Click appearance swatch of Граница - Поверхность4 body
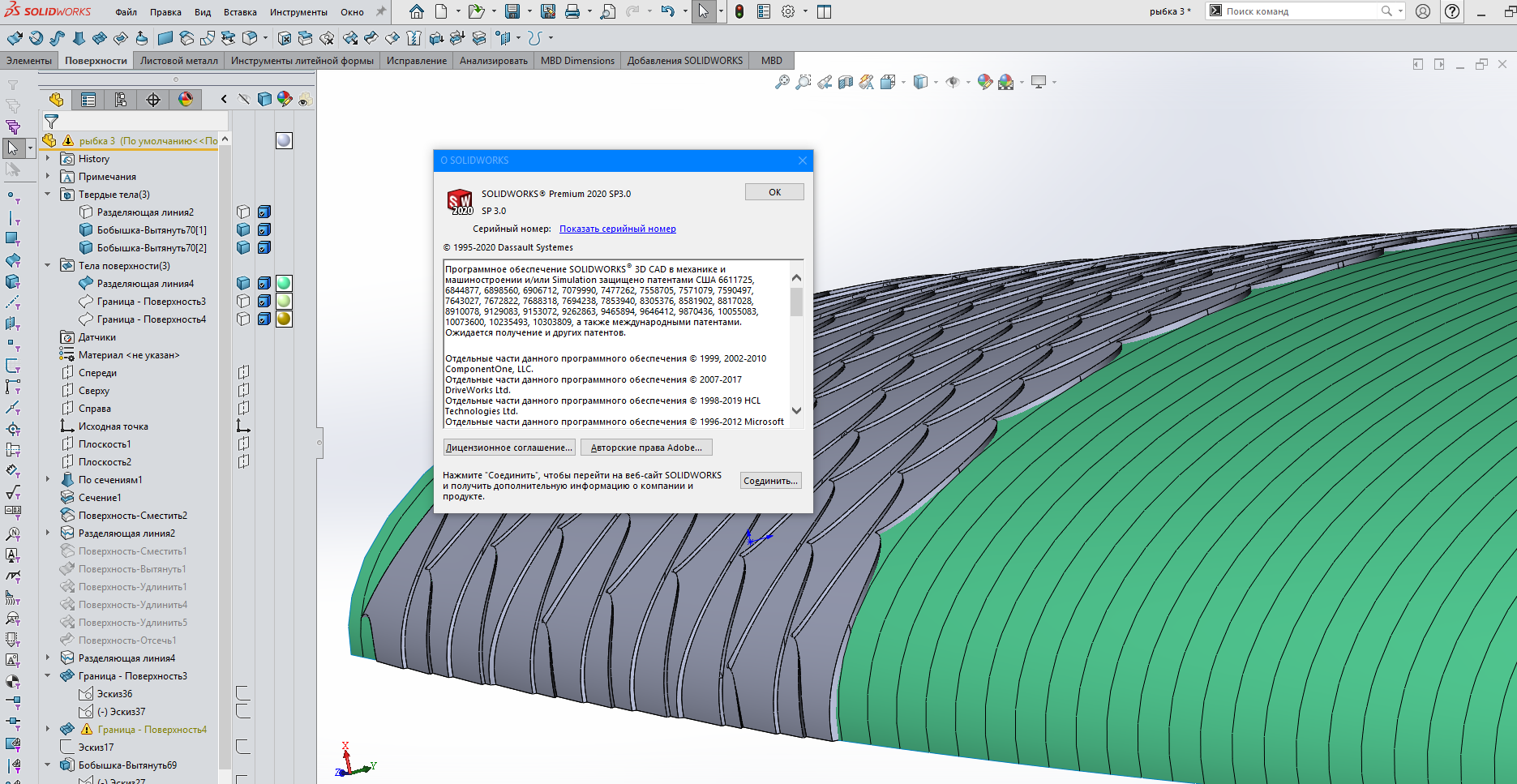The width and height of the screenshot is (1517, 784). point(284,319)
